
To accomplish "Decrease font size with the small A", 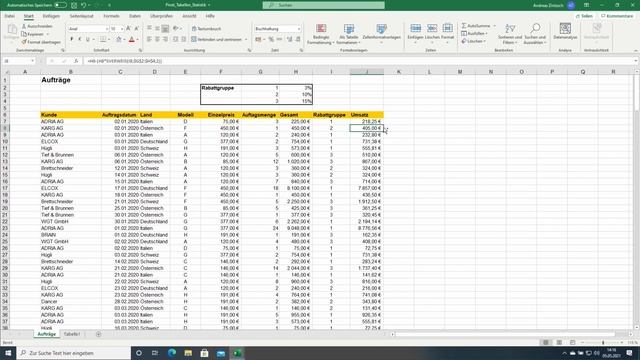I will [136, 29].
